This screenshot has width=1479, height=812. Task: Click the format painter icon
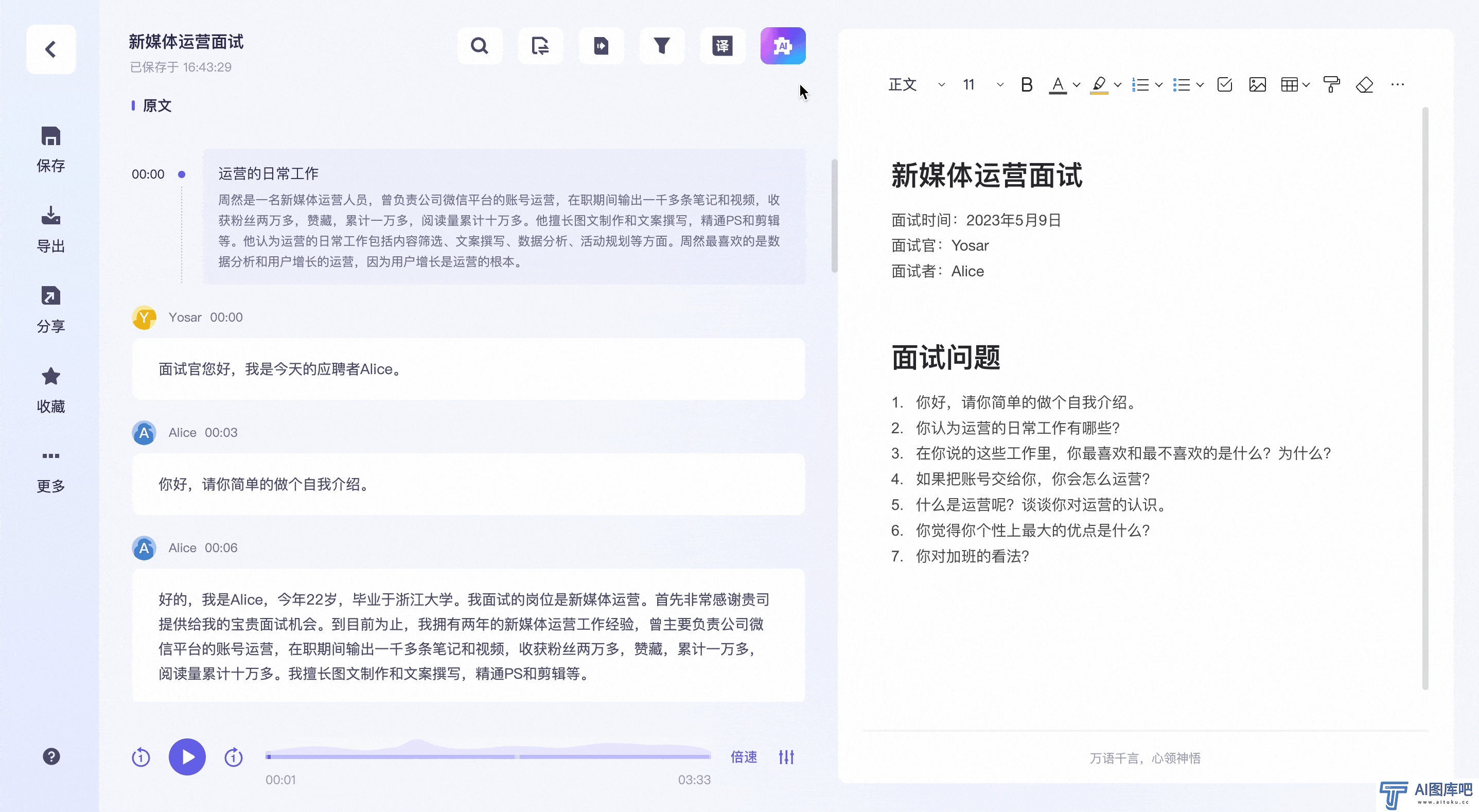[1331, 85]
